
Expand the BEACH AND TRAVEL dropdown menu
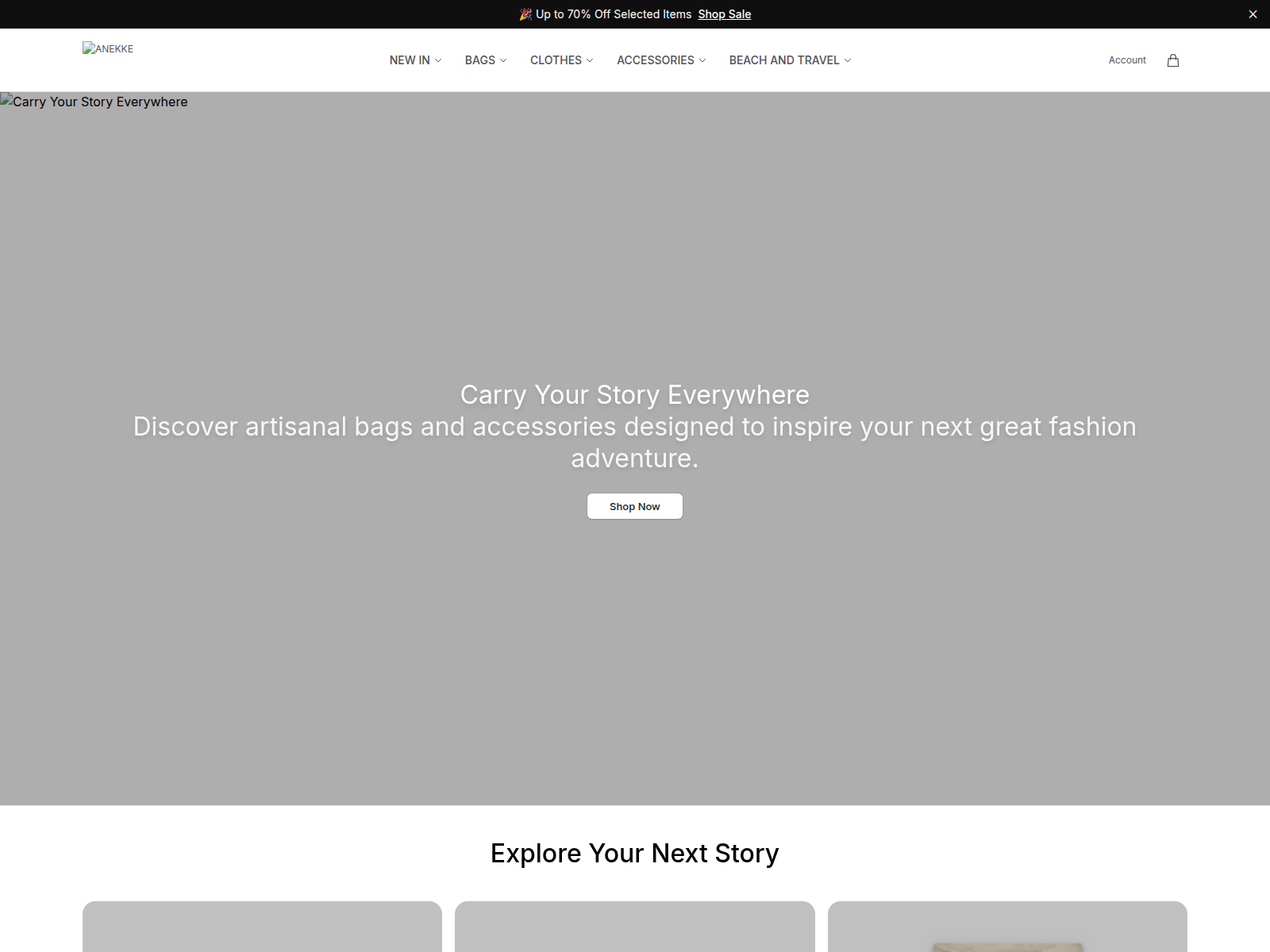click(x=790, y=60)
